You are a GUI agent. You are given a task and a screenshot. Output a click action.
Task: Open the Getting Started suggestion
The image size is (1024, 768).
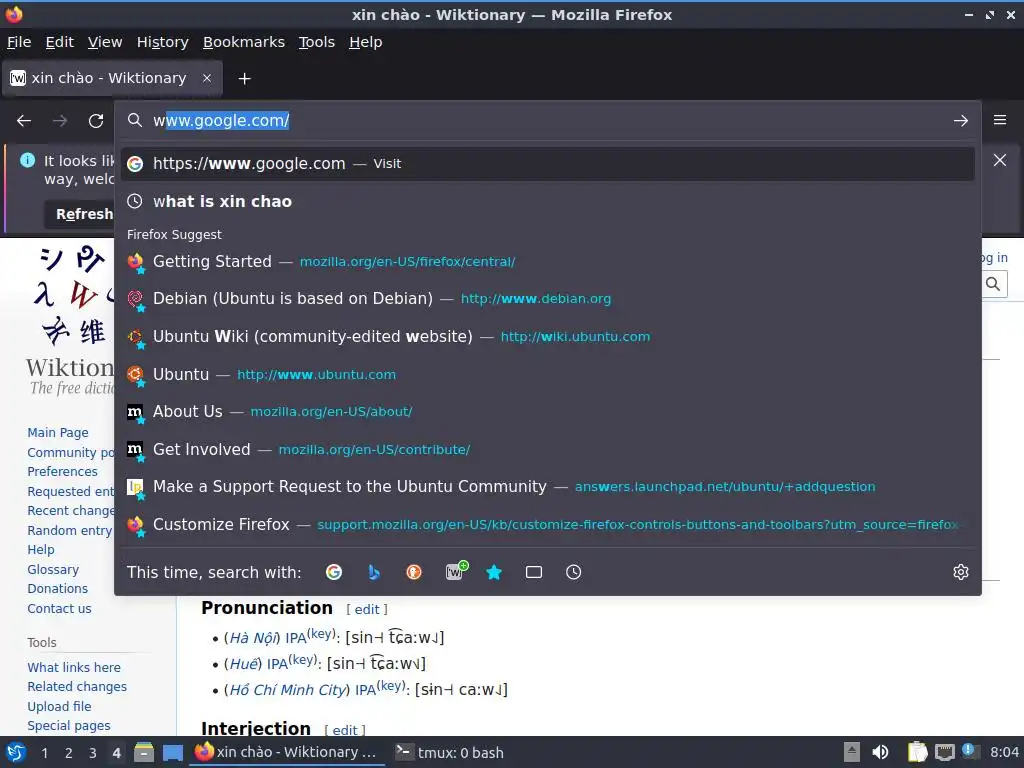(547, 262)
